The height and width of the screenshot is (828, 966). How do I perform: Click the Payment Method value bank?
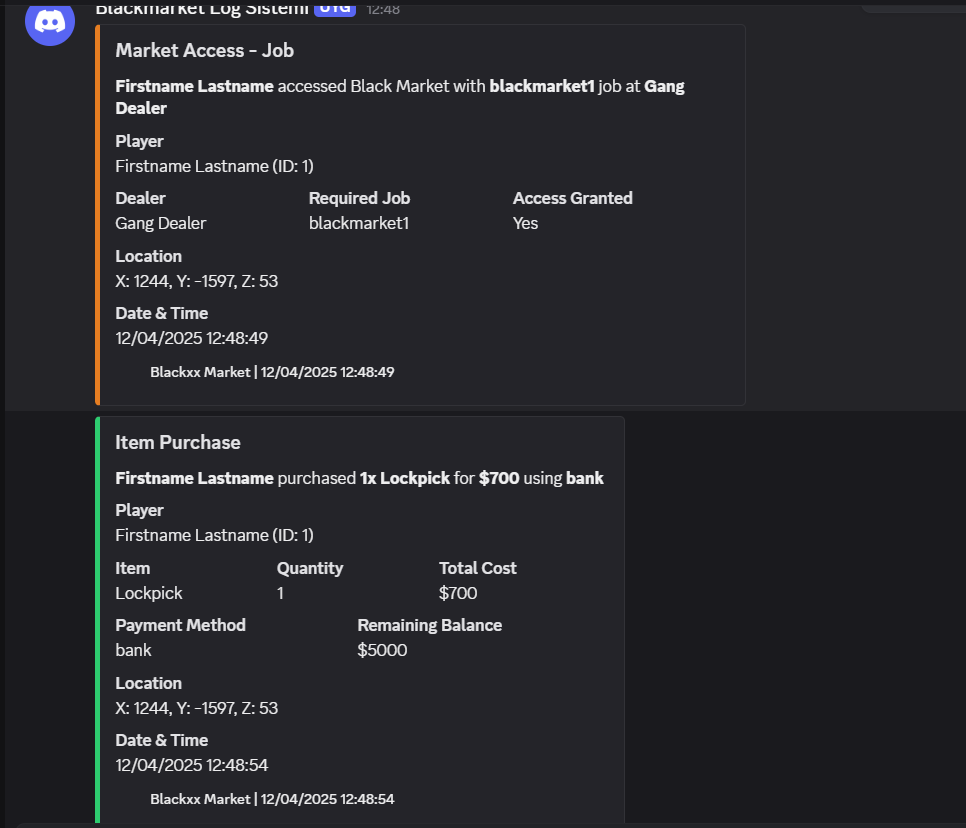coord(133,651)
